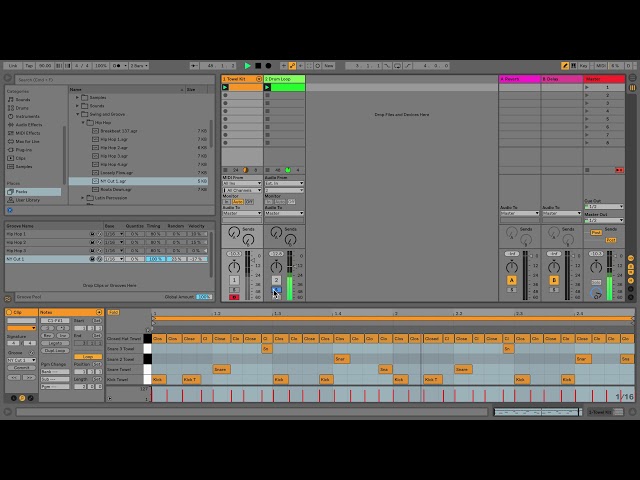Viewport: 640px width, 480px height.
Task: Click the Global Amount value in Groove Pool
Action: 204,297
